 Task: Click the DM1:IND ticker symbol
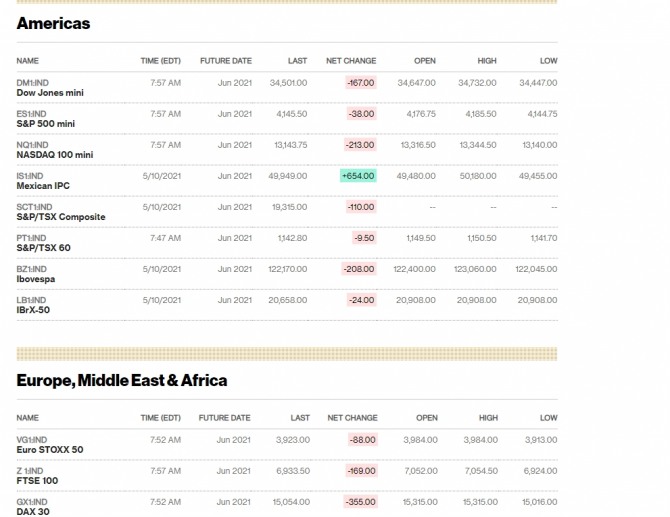pyautogui.click(x=32, y=82)
